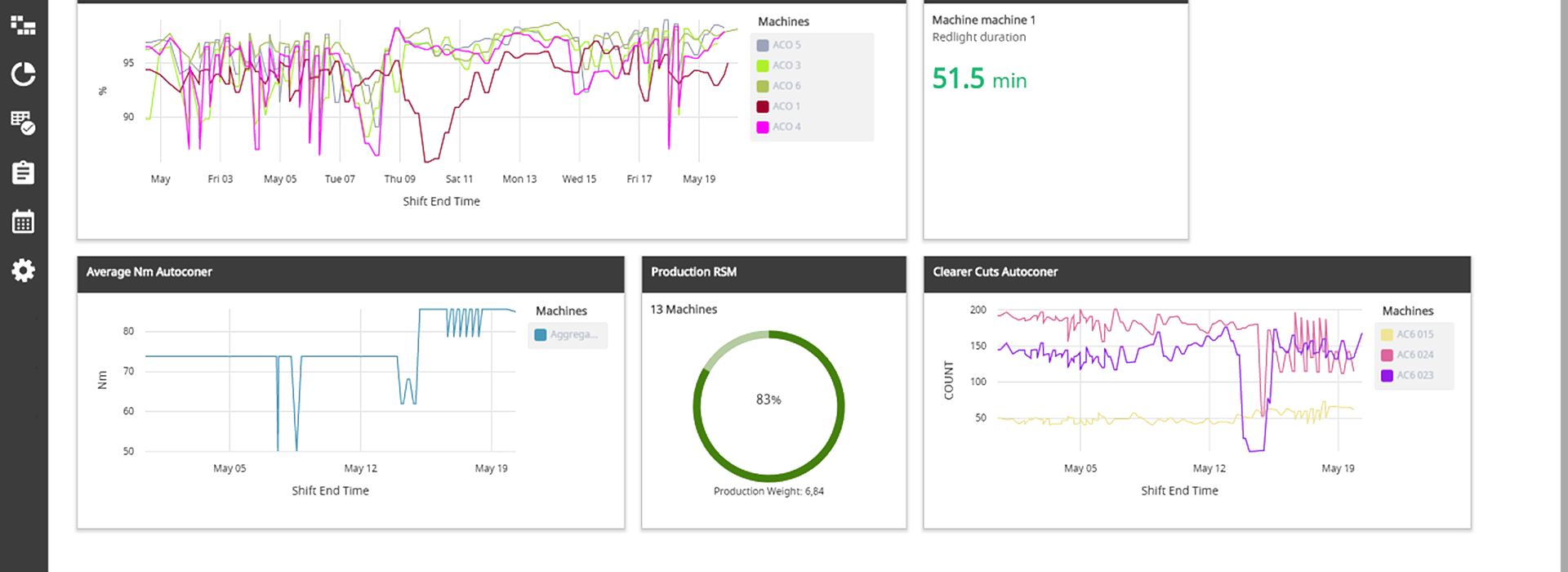Image resolution: width=1568 pixels, height=572 pixels.
Task: Open the pie chart reports sidebar icon
Action: (23, 74)
